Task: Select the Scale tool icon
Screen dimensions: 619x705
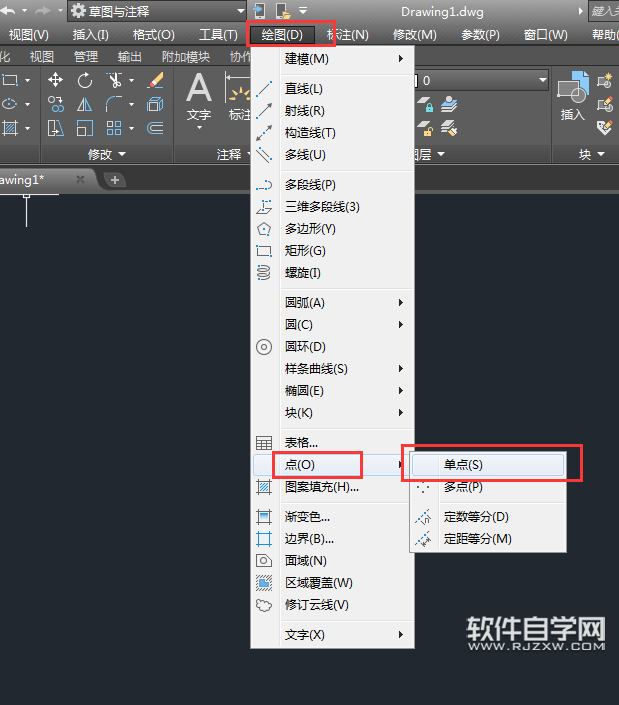Action: 85,129
